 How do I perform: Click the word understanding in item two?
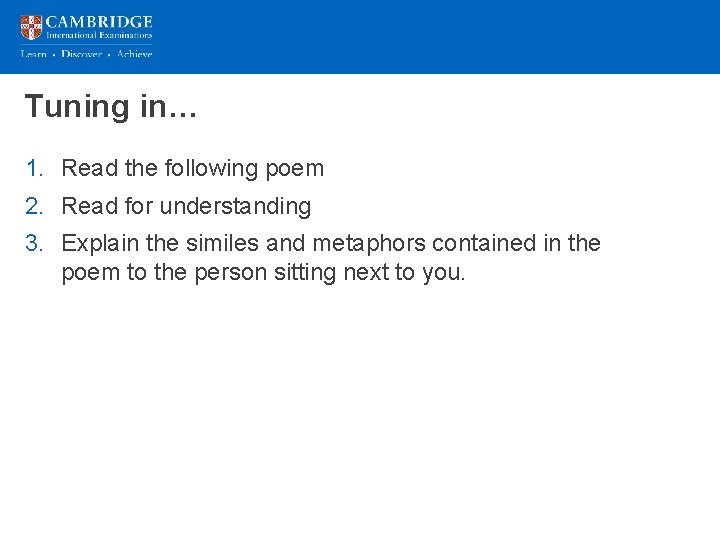tap(236, 207)
